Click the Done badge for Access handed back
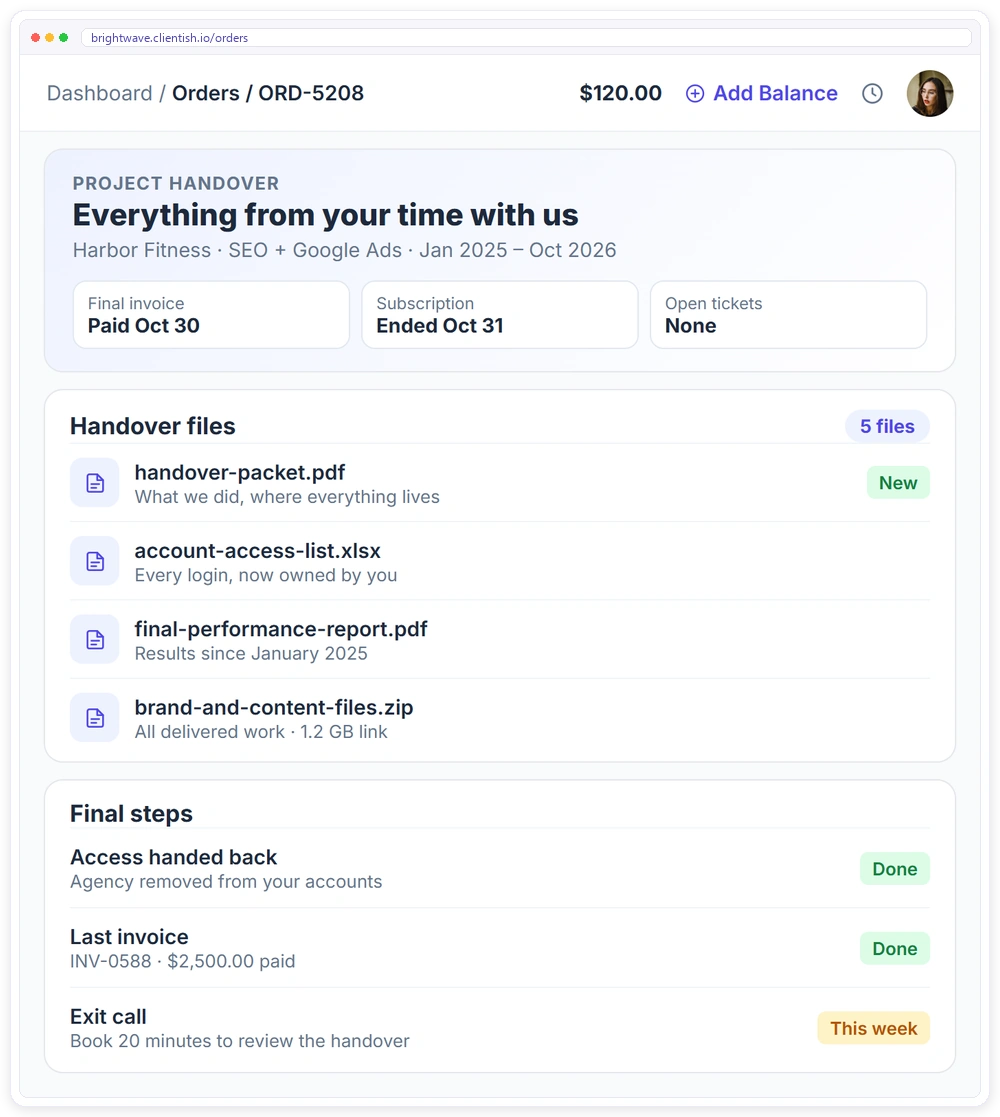The width and height of the screenshot is (1000, 1117). pyautogui.click(x=895, y=869)
